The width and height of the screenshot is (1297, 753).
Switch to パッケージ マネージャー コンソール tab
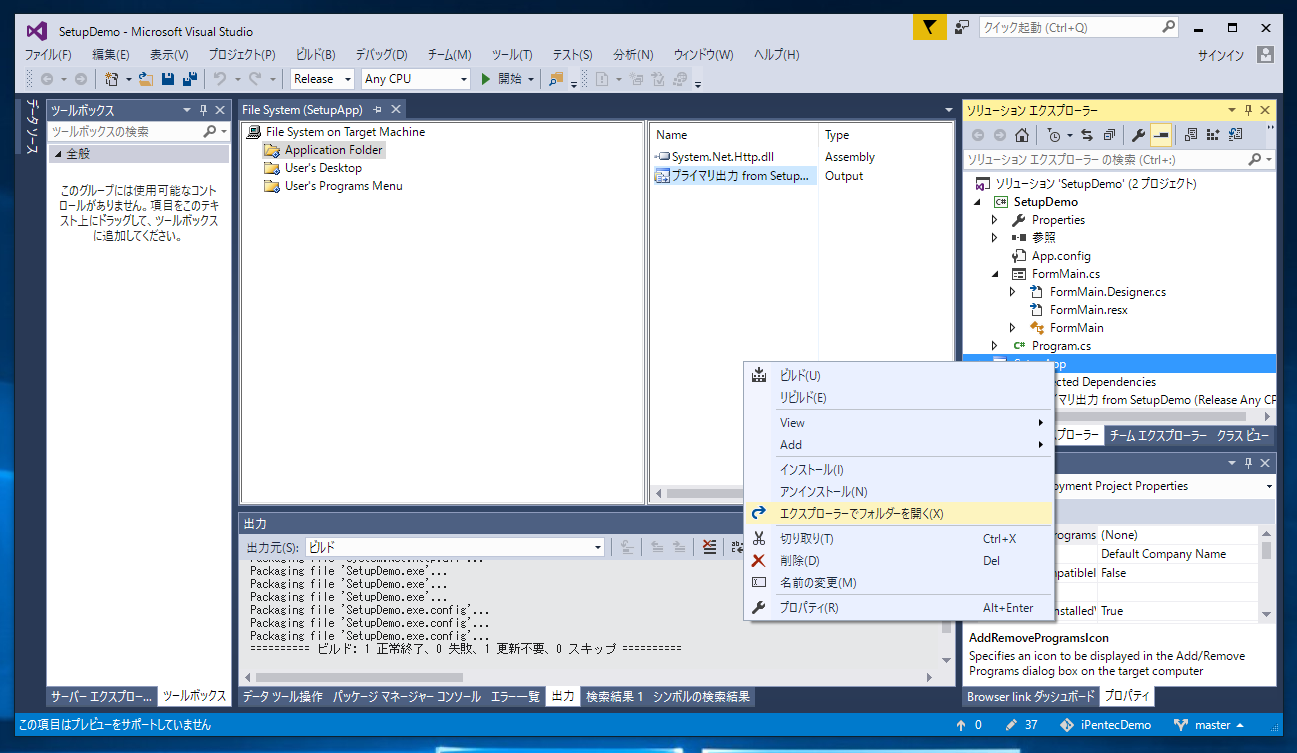click(x=406, y=697)
